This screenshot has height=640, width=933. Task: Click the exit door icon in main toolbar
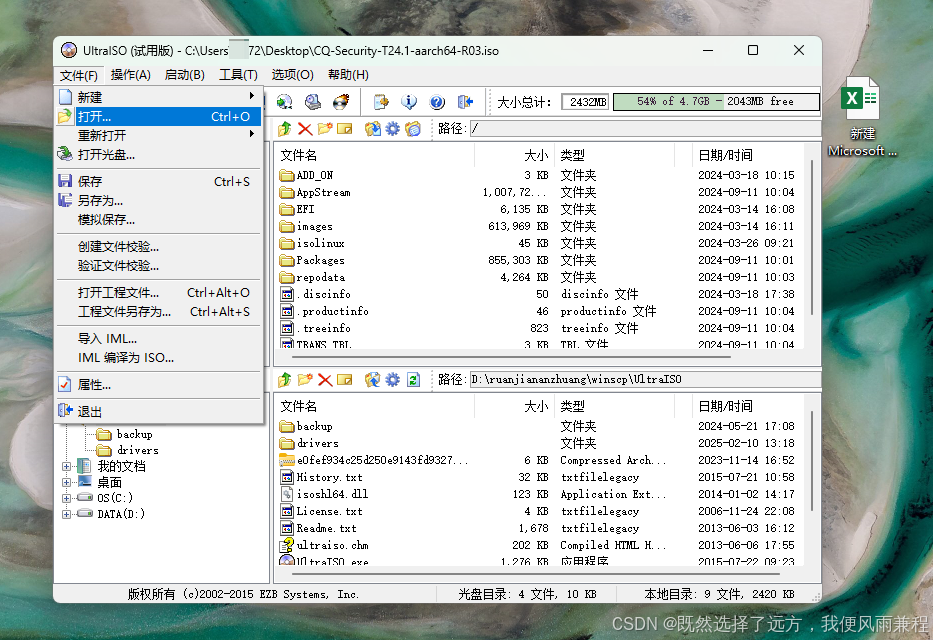(465, 102)
